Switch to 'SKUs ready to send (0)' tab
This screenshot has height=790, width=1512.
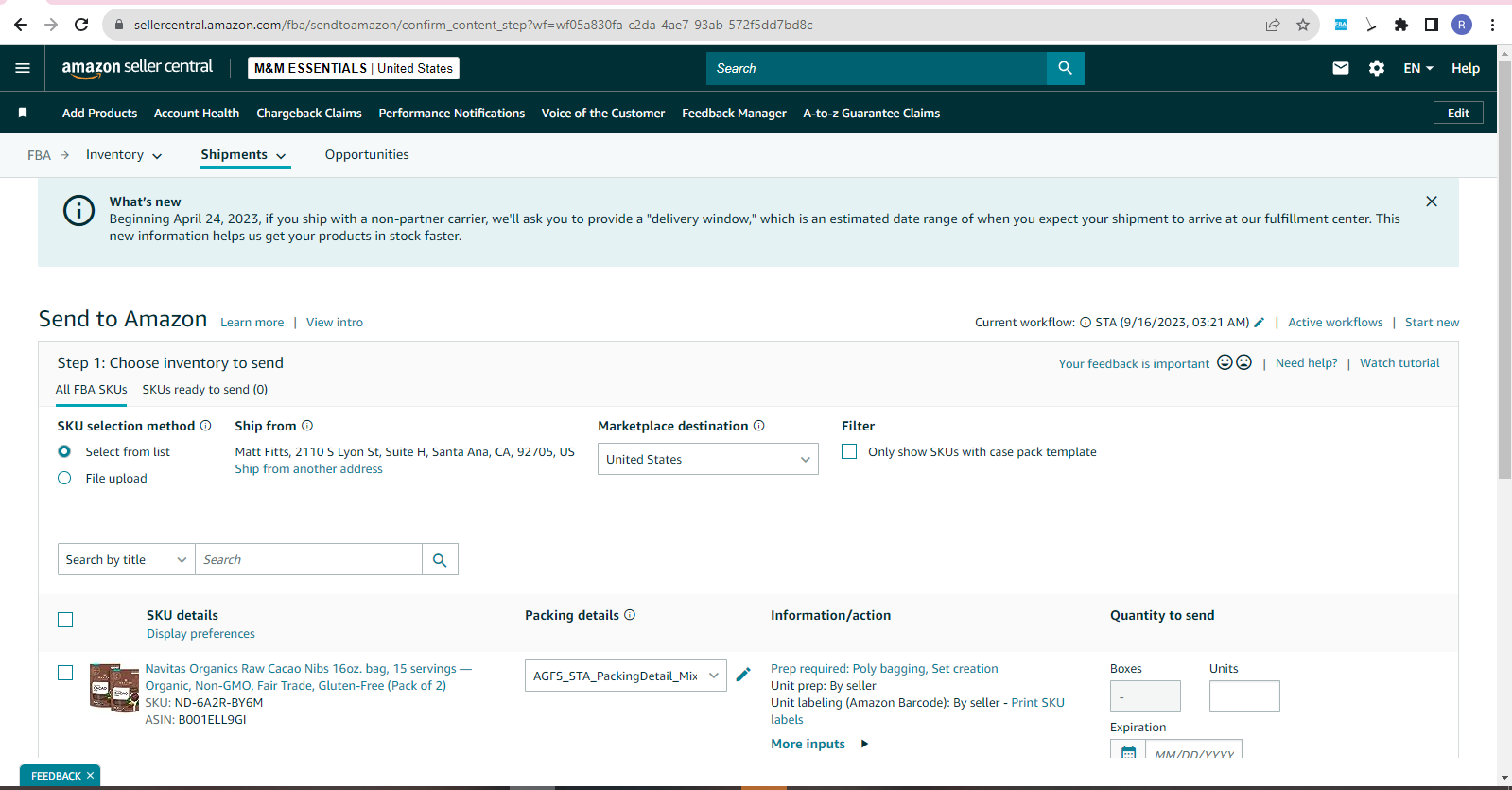coord(205,390)
